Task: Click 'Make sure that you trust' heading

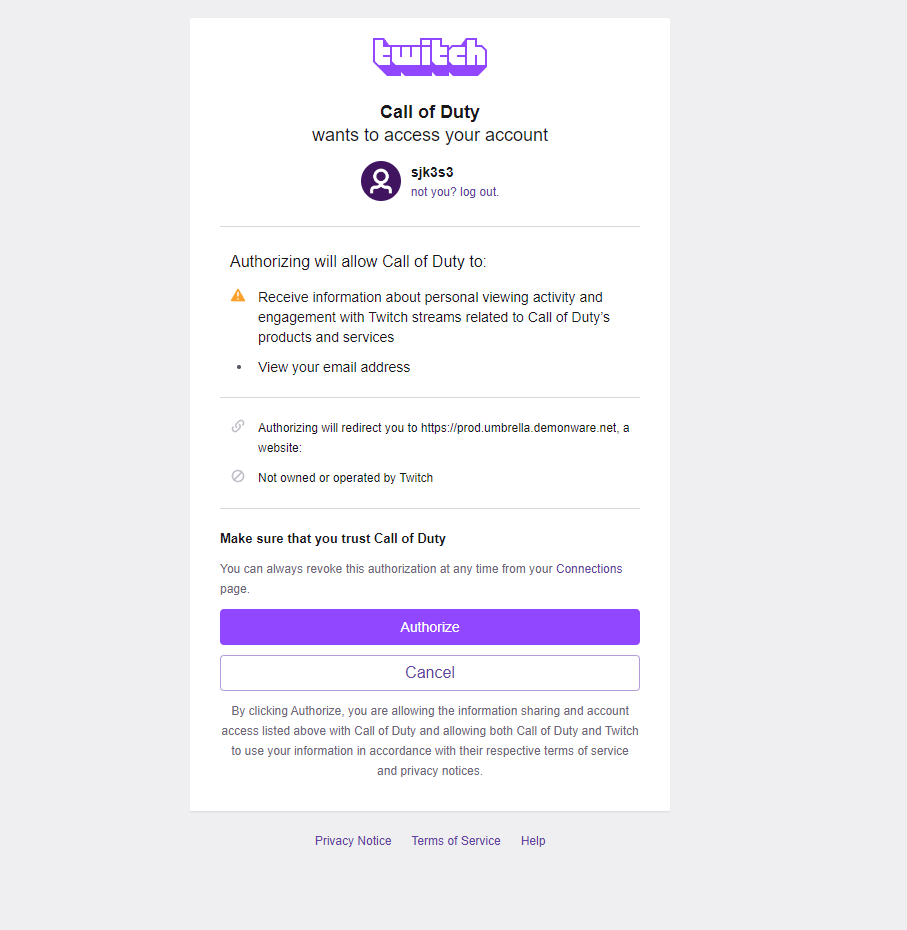Action: click(x=333, y=539)
